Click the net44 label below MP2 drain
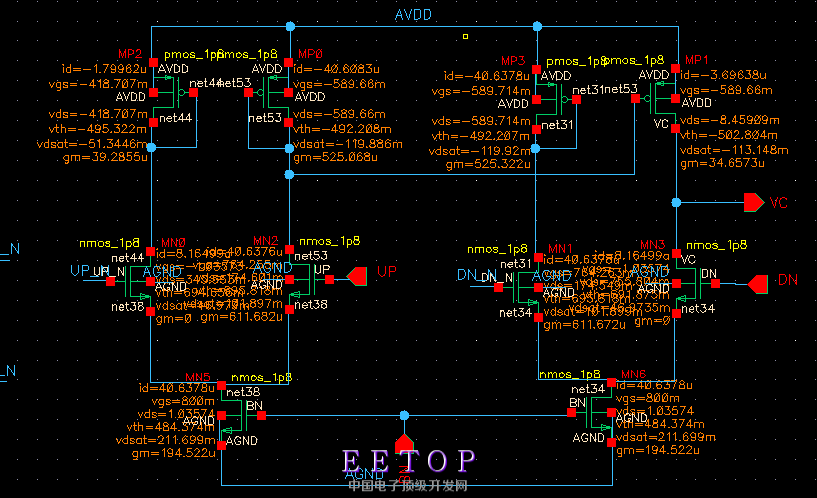Image resolution: width=817 pixels, height=498 pixels. tap(176, 118)
